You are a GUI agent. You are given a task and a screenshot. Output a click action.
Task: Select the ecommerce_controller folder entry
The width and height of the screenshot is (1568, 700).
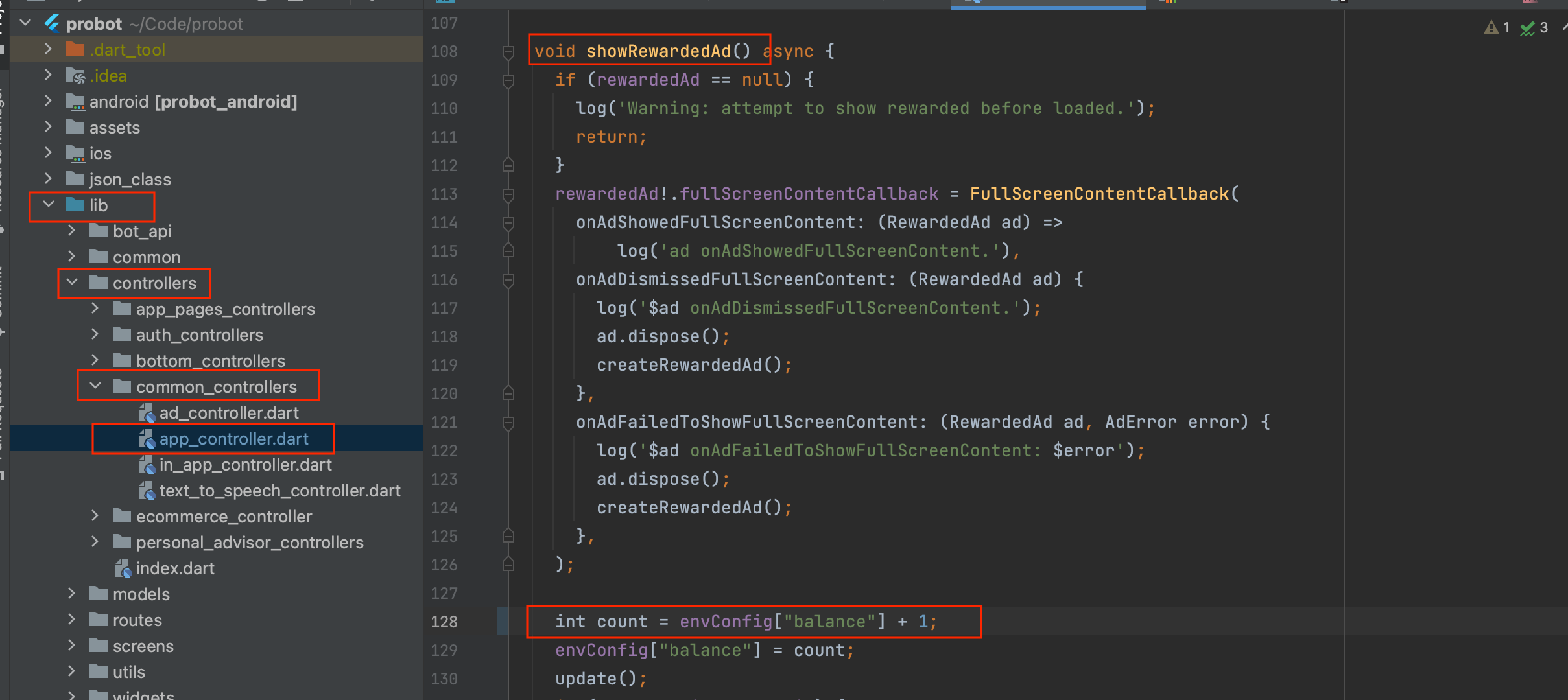tap(224, 517)
